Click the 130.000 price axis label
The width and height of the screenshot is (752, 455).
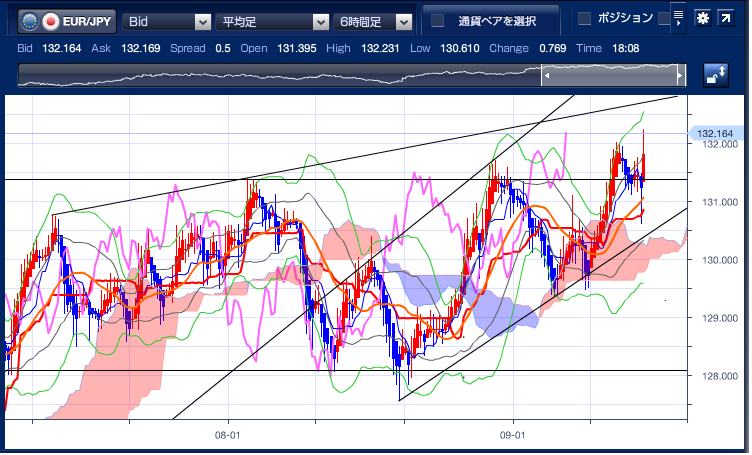(719, 260)
